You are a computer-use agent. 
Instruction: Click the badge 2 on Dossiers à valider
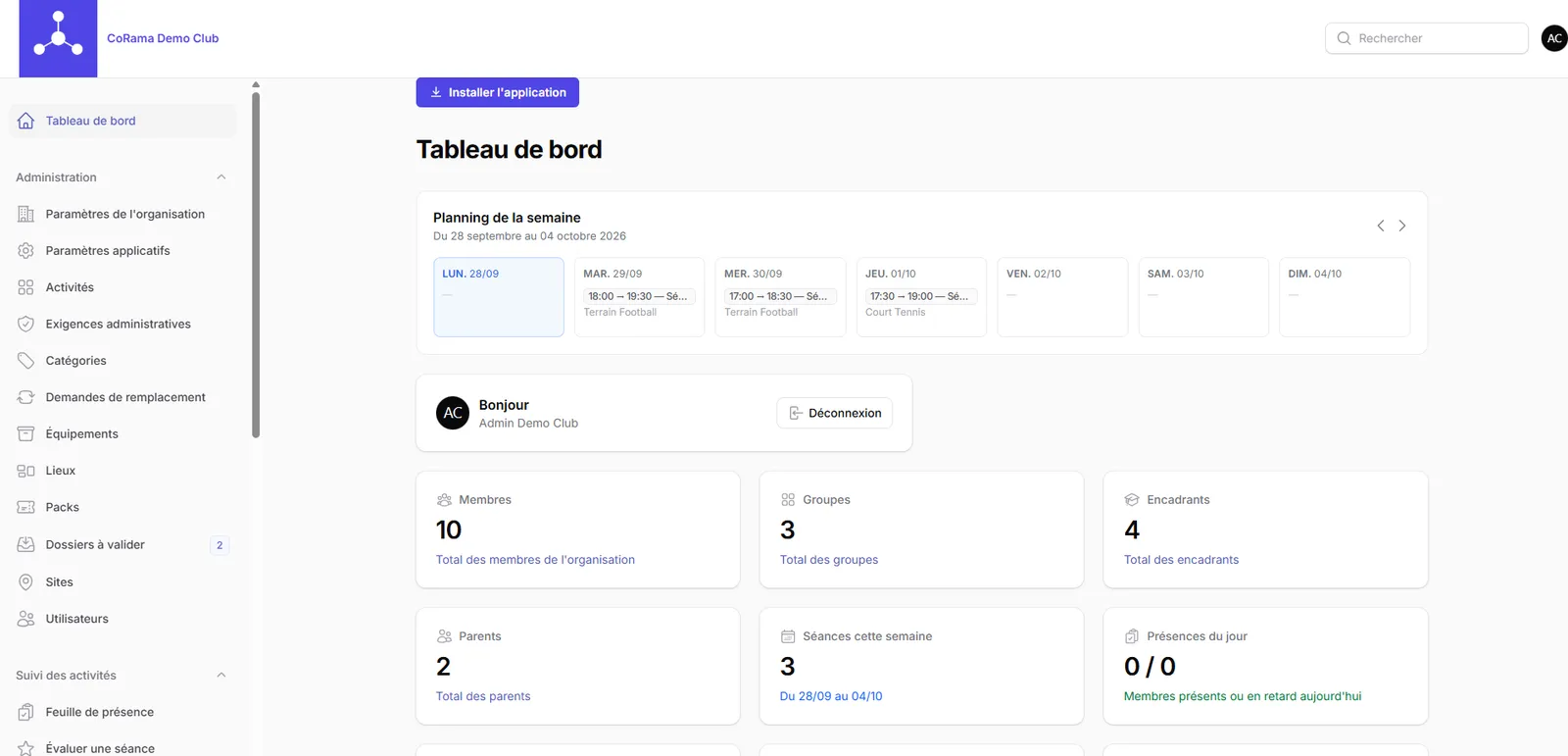220,545
